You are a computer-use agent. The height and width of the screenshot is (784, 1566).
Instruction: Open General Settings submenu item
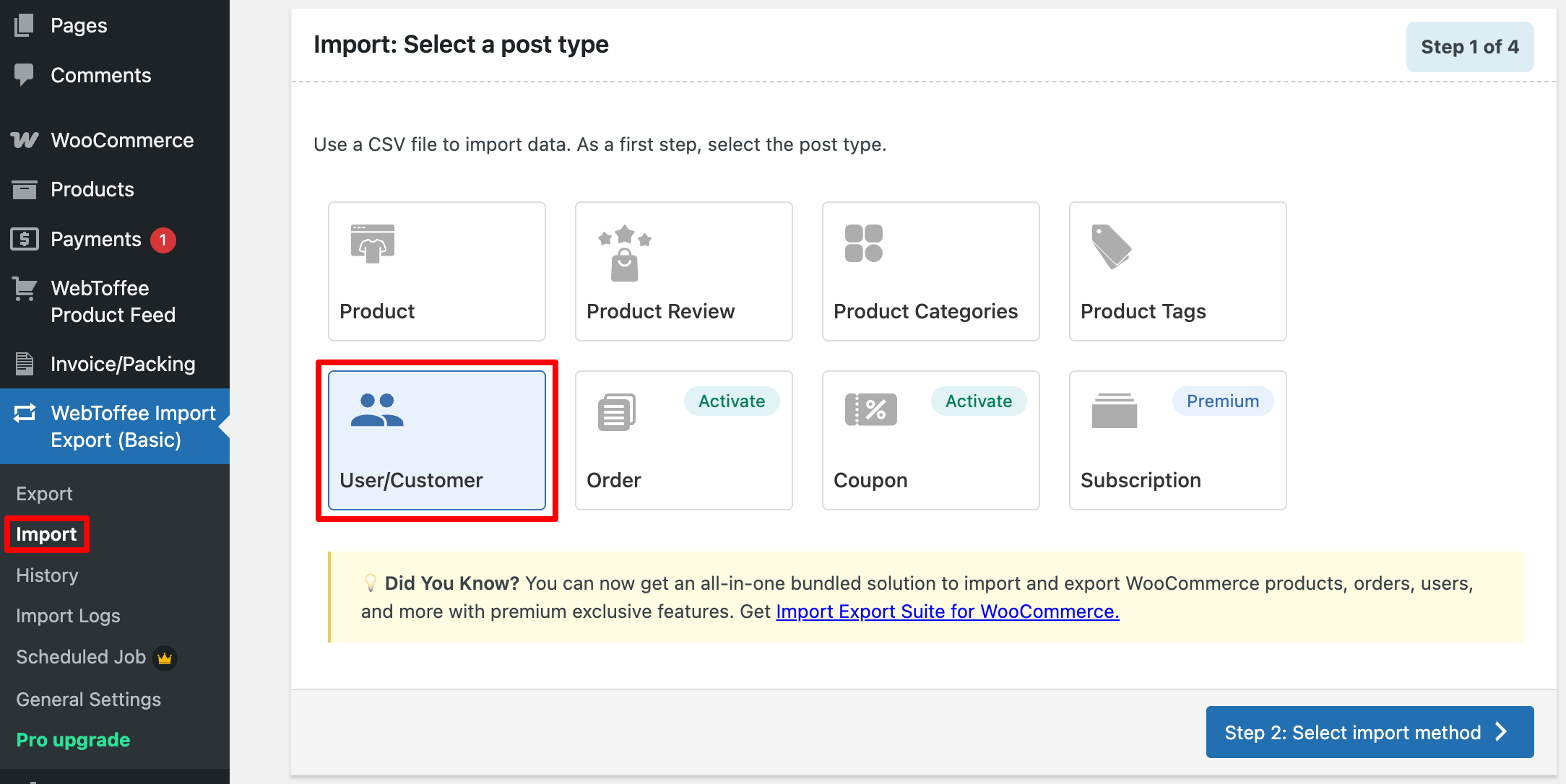pos(88,700)
